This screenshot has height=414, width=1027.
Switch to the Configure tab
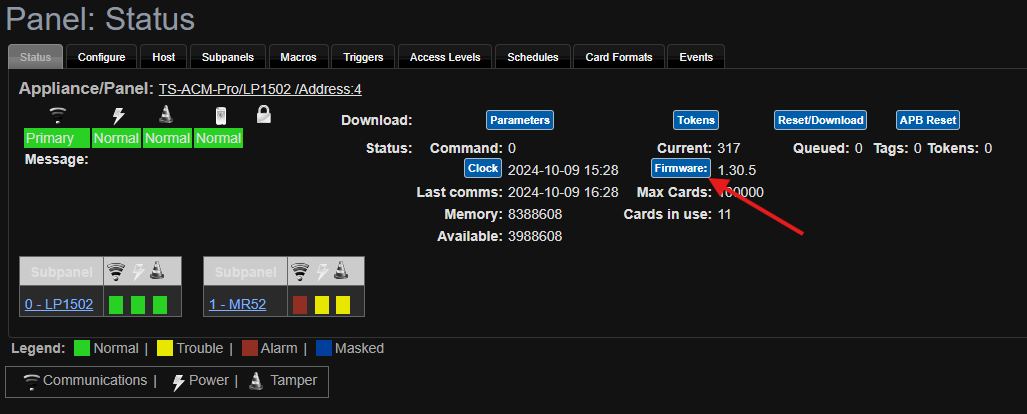(102, 57)
